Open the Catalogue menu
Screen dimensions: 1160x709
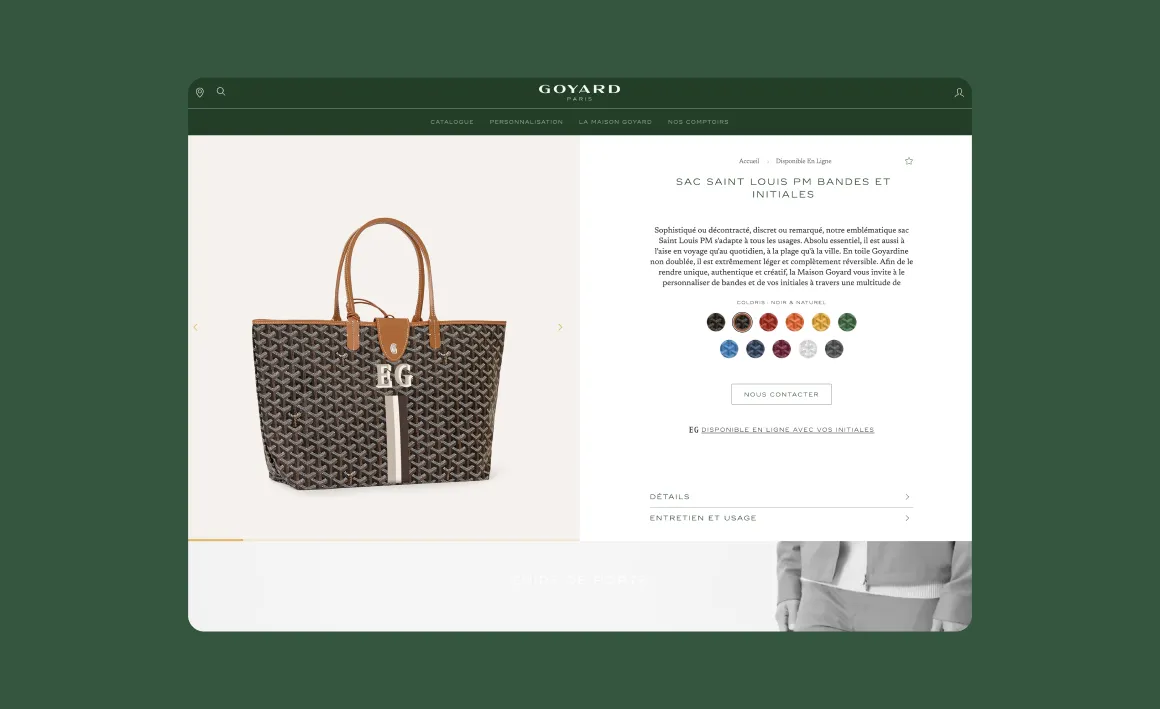(452, 122)
